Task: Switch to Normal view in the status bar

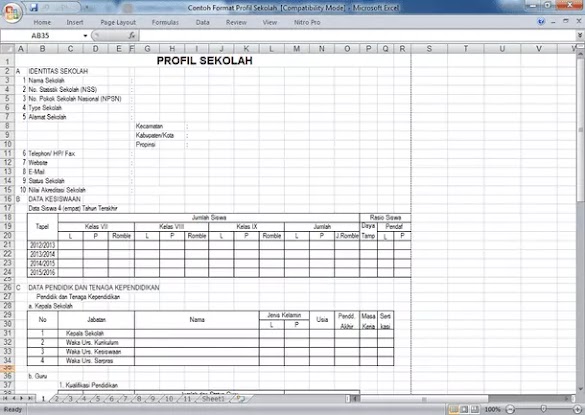Action: pos(454,409)
